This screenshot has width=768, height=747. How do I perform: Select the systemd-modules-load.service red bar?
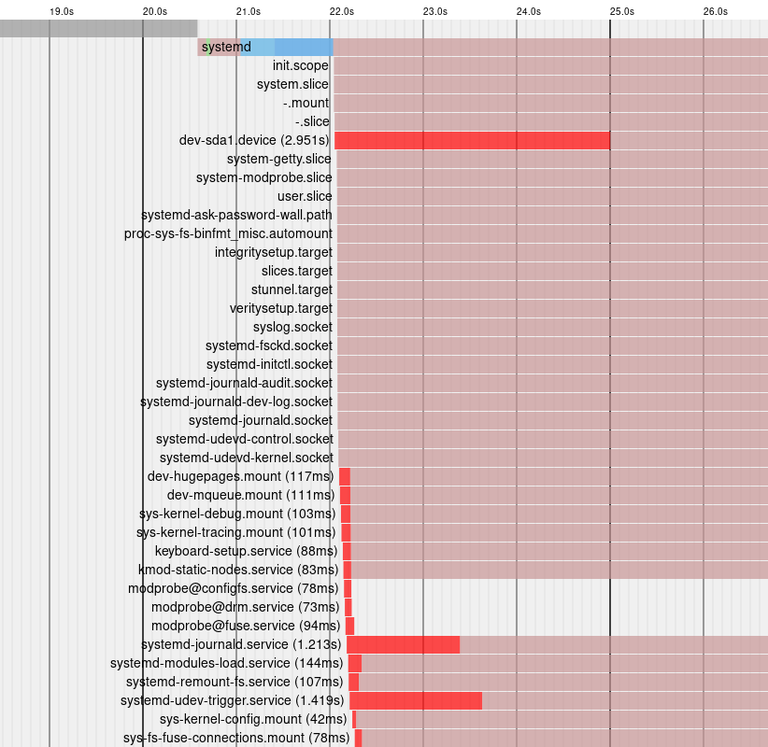[355, 663]
